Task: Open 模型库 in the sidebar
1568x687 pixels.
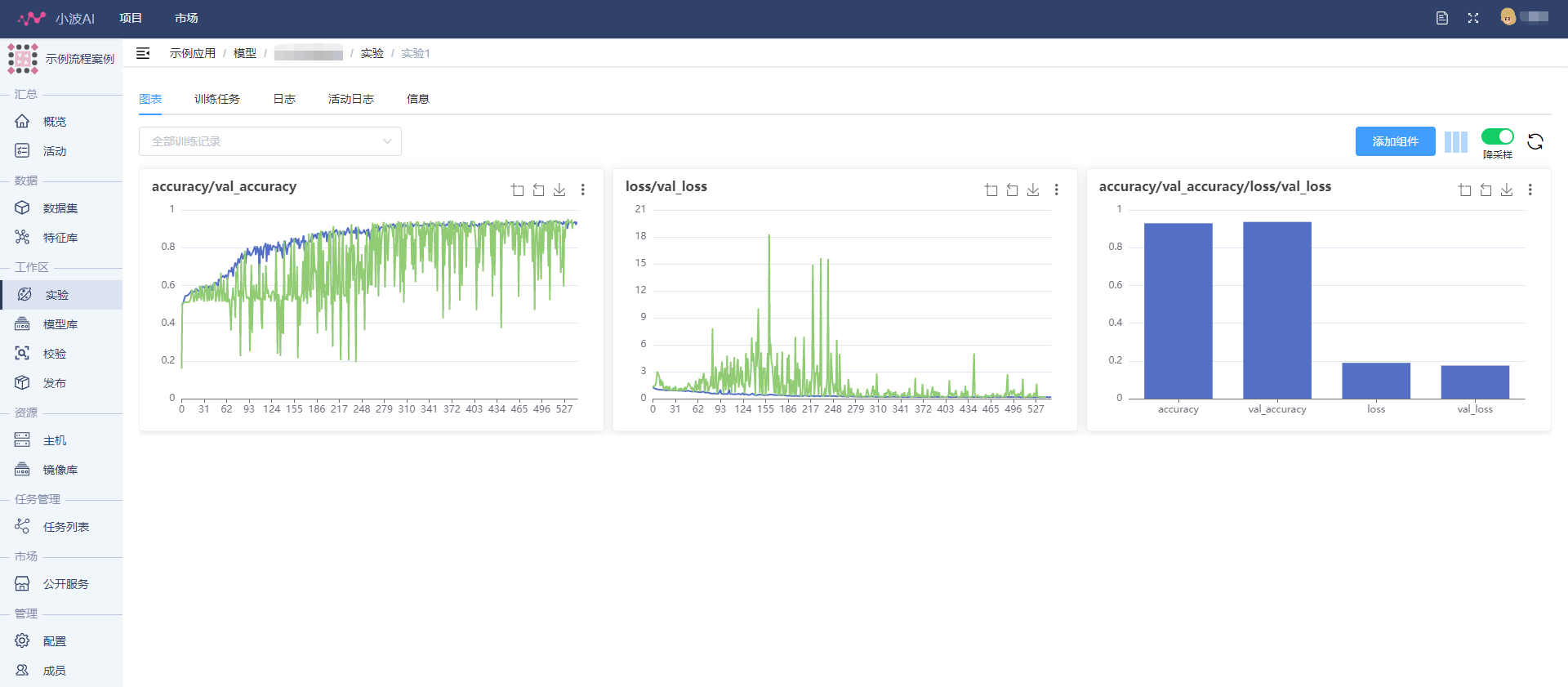Action: point(61,324)
